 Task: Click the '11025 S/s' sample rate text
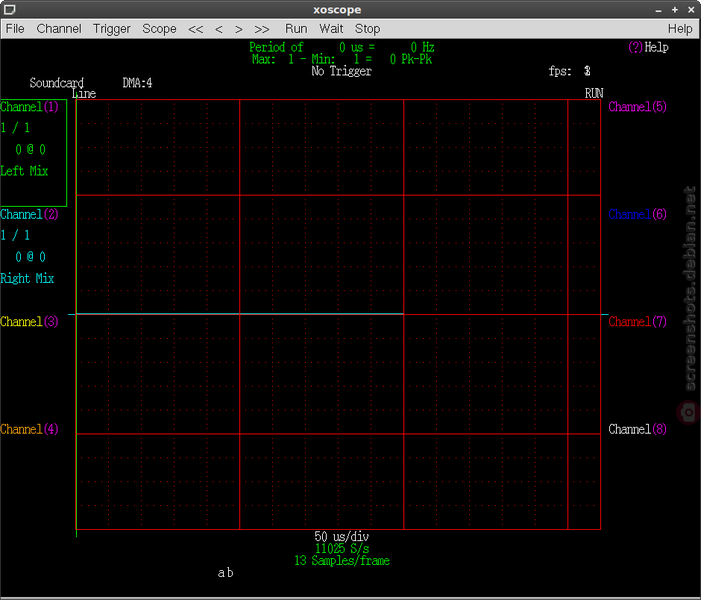[342, 549]
